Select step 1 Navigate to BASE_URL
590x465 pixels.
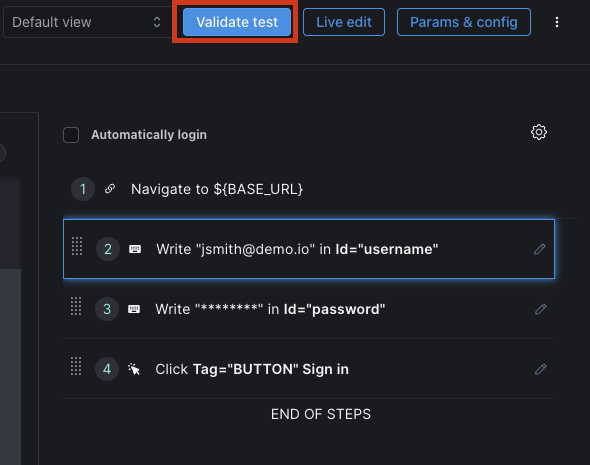click(x=309, y=189)
